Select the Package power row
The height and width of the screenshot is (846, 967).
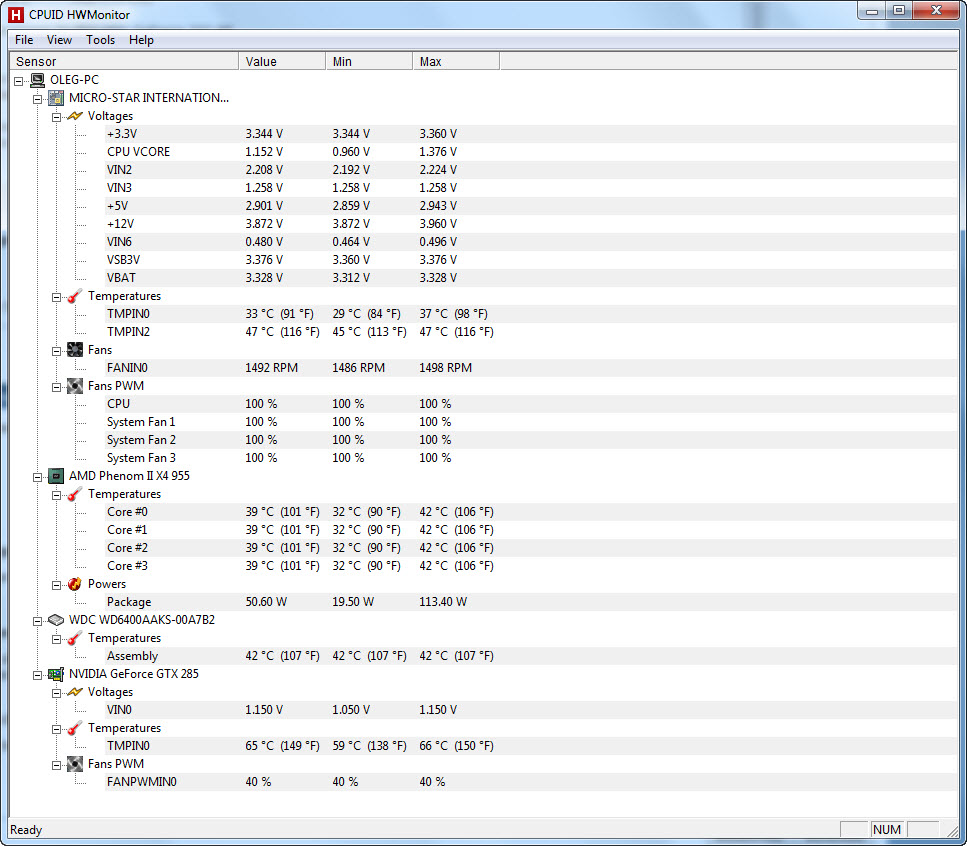531,602
